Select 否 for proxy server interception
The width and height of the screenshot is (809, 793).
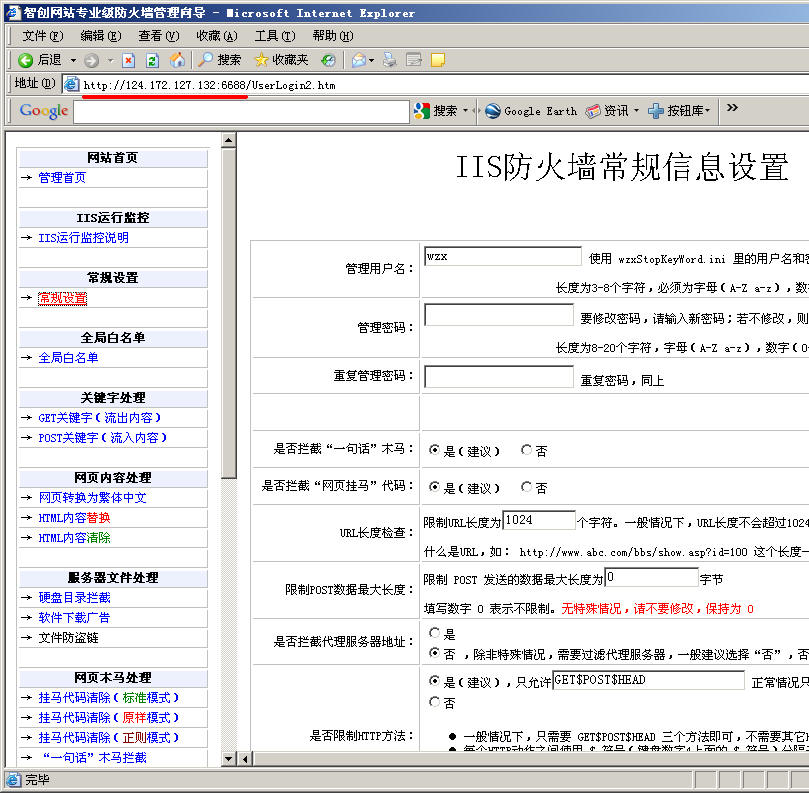434,653
